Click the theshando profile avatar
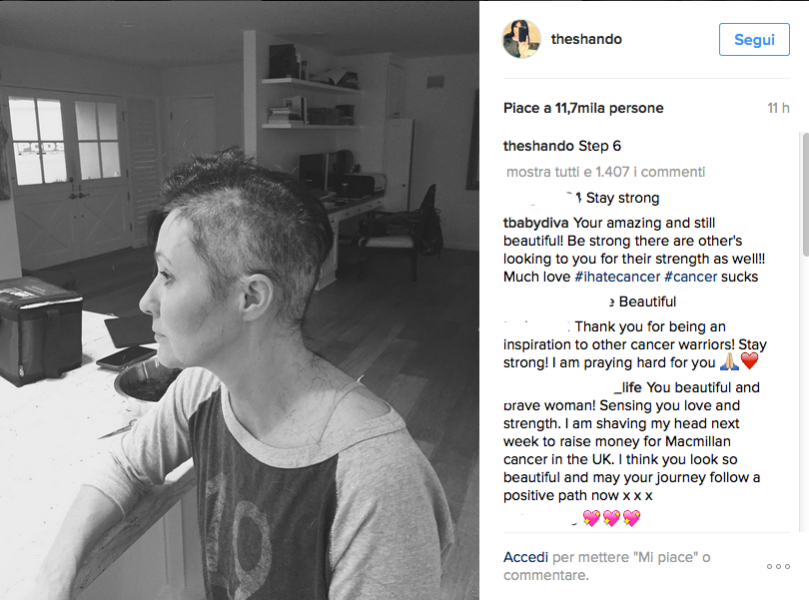The width and height of the screenshot is (809, 600). point(521,39)
